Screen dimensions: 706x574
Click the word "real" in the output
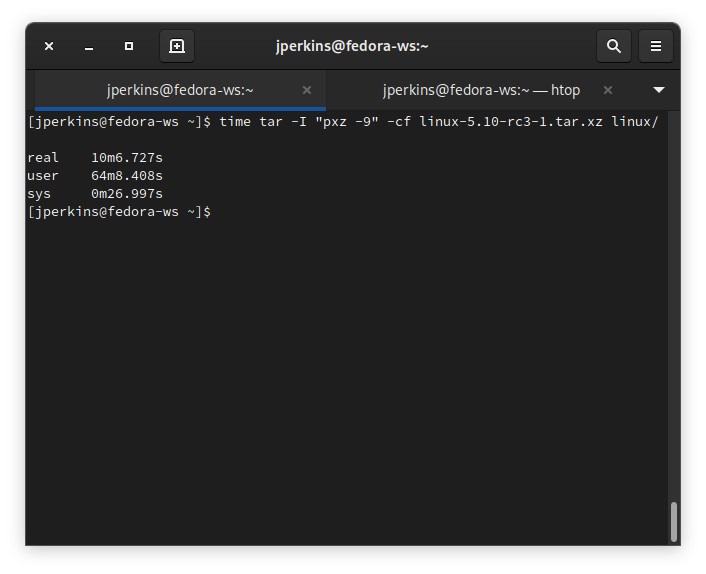tap(43, 158)
